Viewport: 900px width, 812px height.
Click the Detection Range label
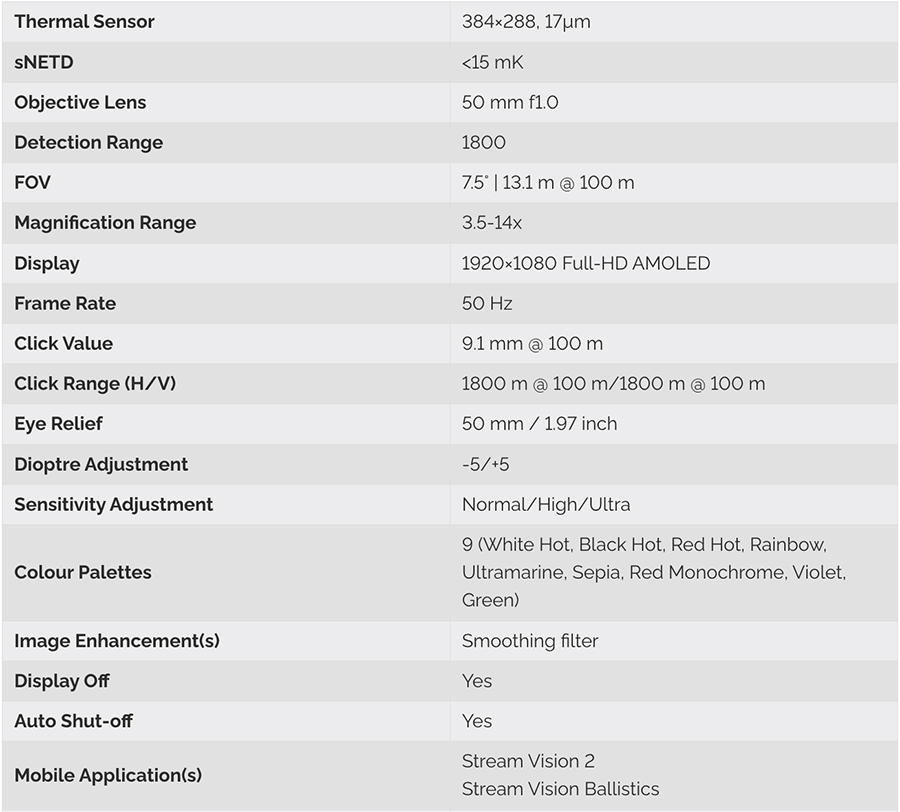point(88,142)
